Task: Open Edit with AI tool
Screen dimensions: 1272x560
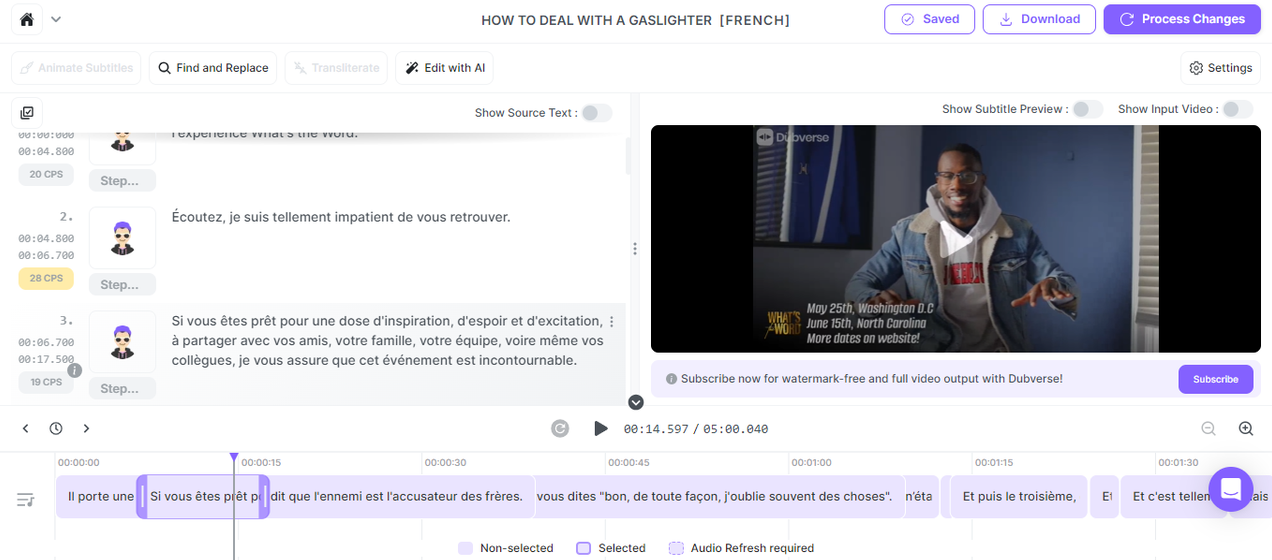Action: (x=445, y=68)
